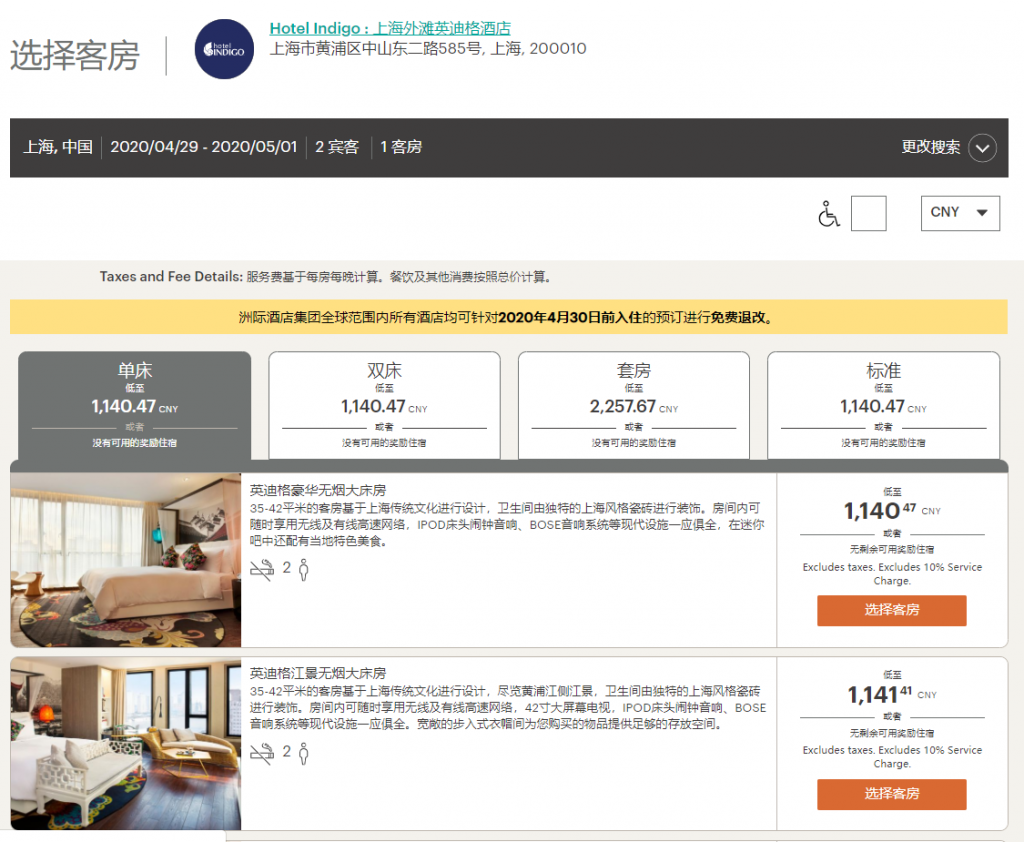Click the 英迪格豪华无烟大床房 room title

tap(317, 491)
